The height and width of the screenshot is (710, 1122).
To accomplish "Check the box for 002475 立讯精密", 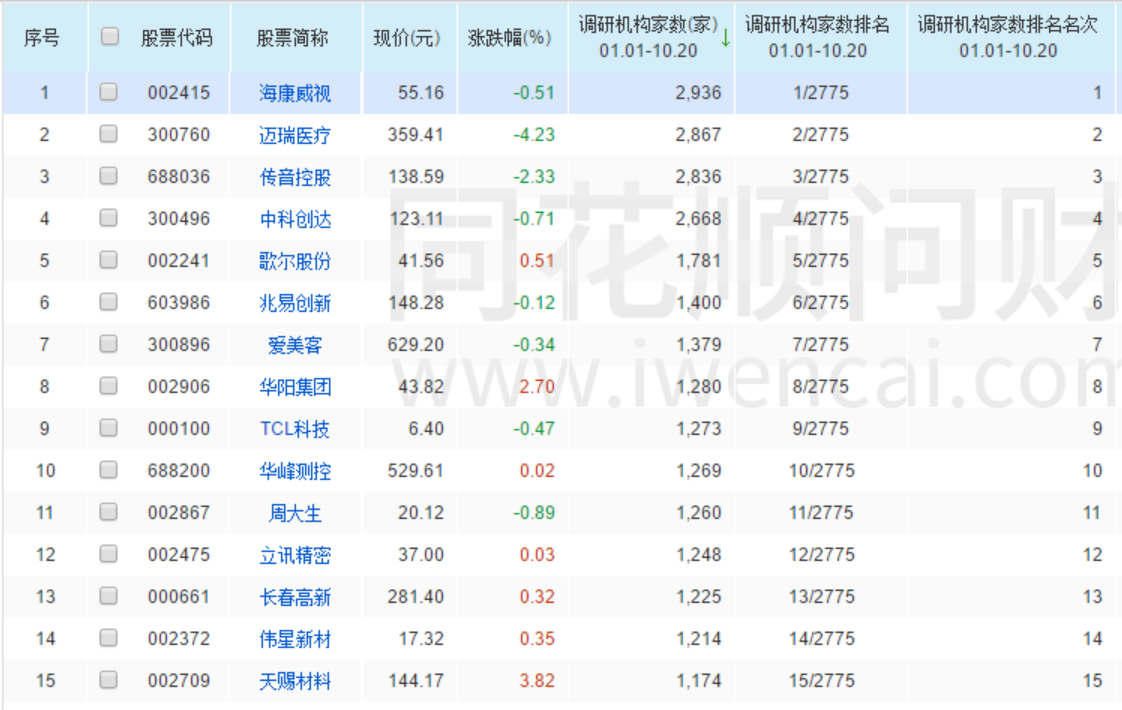I will [x=109, y=554].
